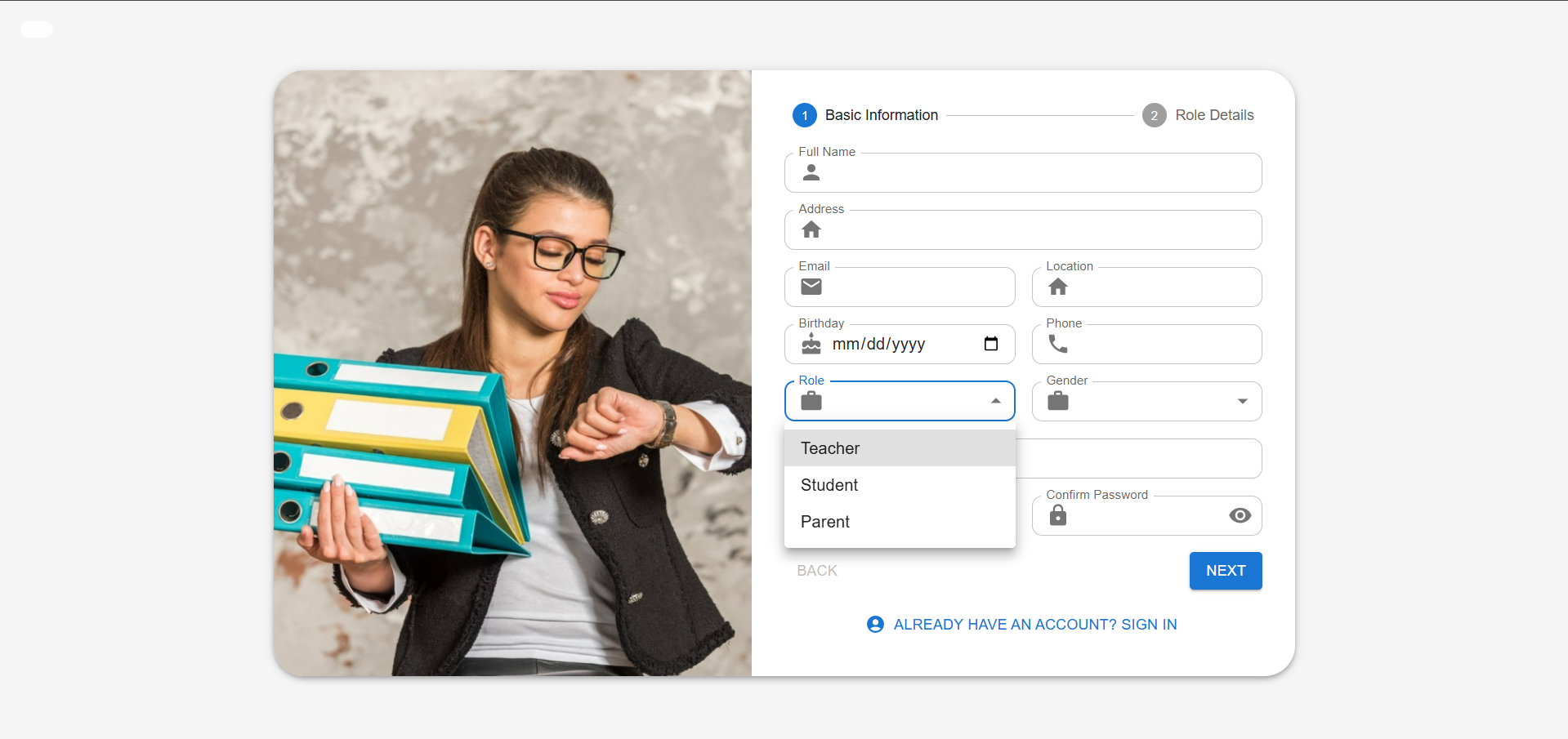Viewport: 1568px width, 739px height.
Task: Click the house icon in Address field
Action: coord(811,229)
